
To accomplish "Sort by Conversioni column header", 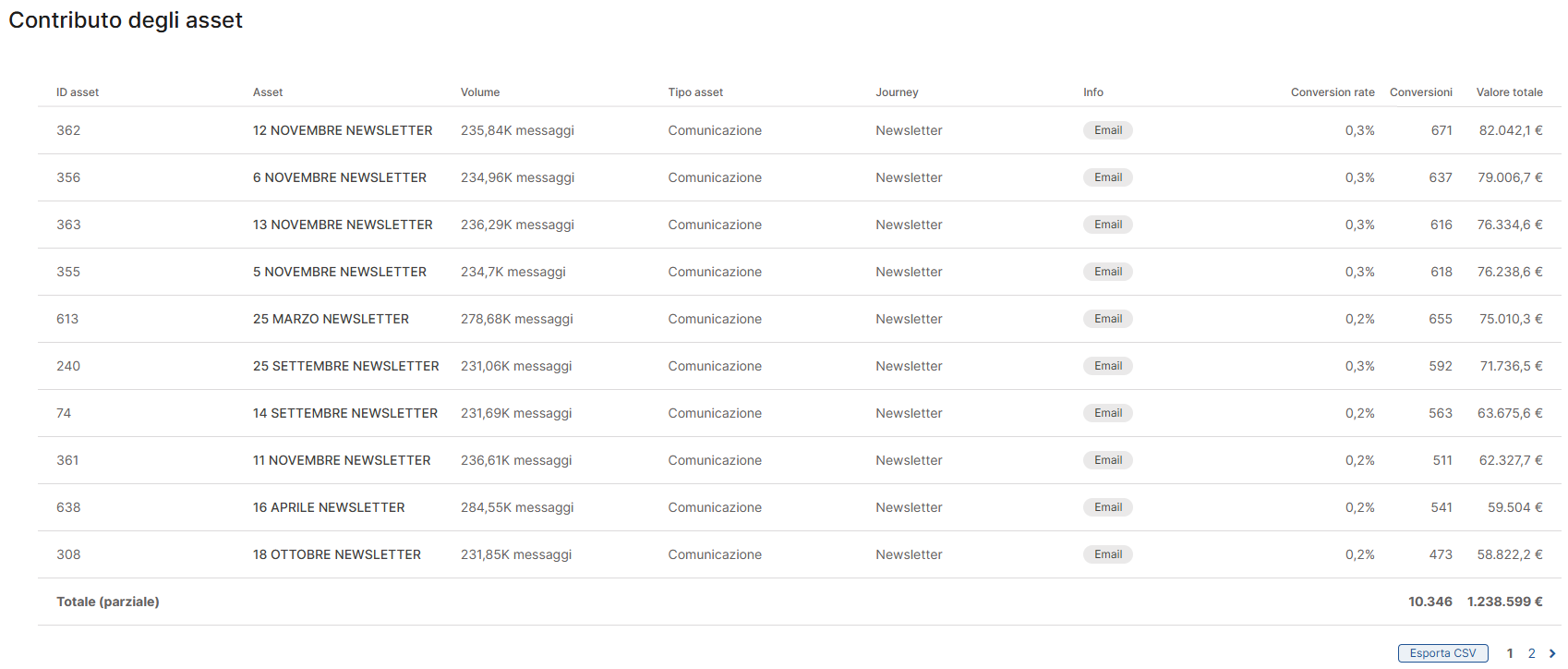I will click(x=1421, y=92).
